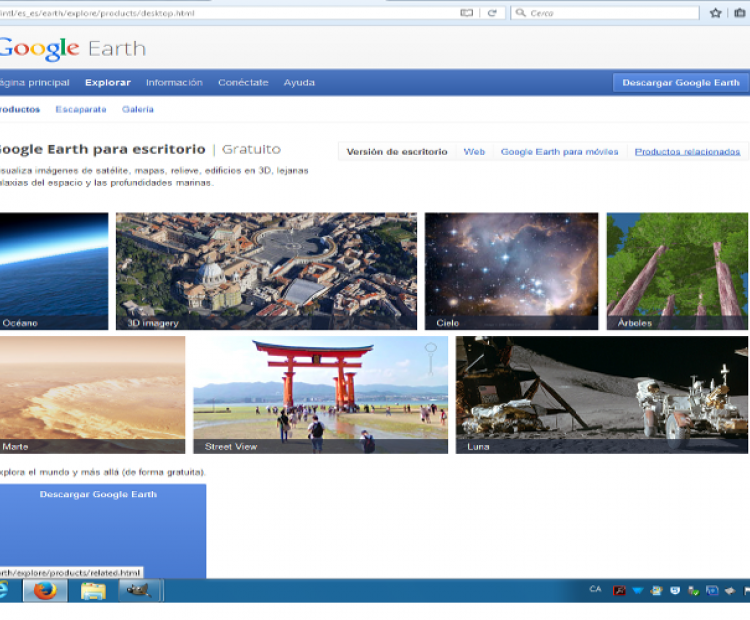Click the Internet Explorer taskbar icon
Screen dimensions: 750x620
[x=4, y=591]
